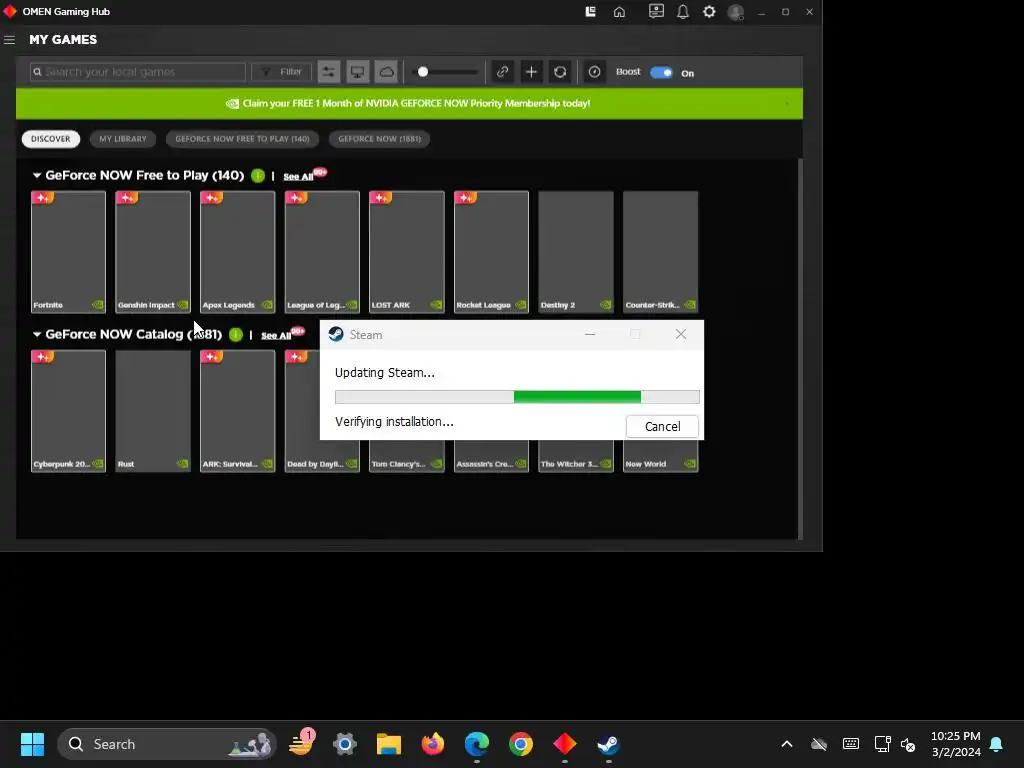1024x768 pixels.
Task: Open the ARK: Survival game tile
Action: [238, 411]
